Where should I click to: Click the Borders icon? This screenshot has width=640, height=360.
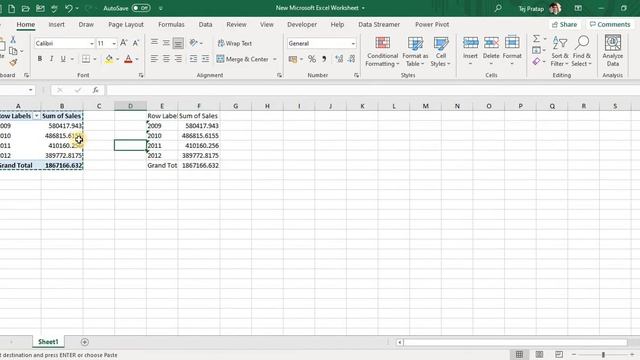click(x=86, y=59)
